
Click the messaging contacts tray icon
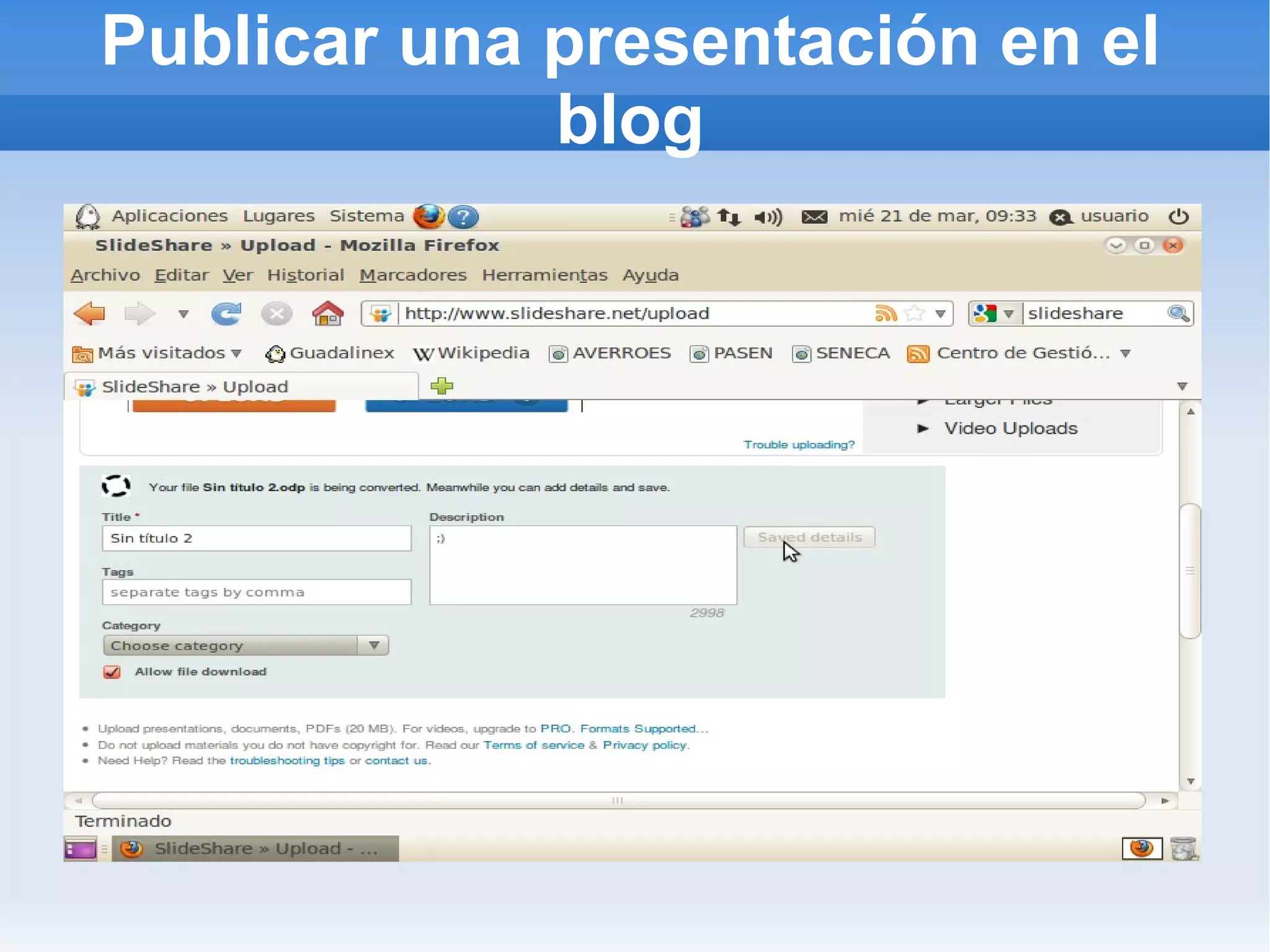(x=695, y=217)
